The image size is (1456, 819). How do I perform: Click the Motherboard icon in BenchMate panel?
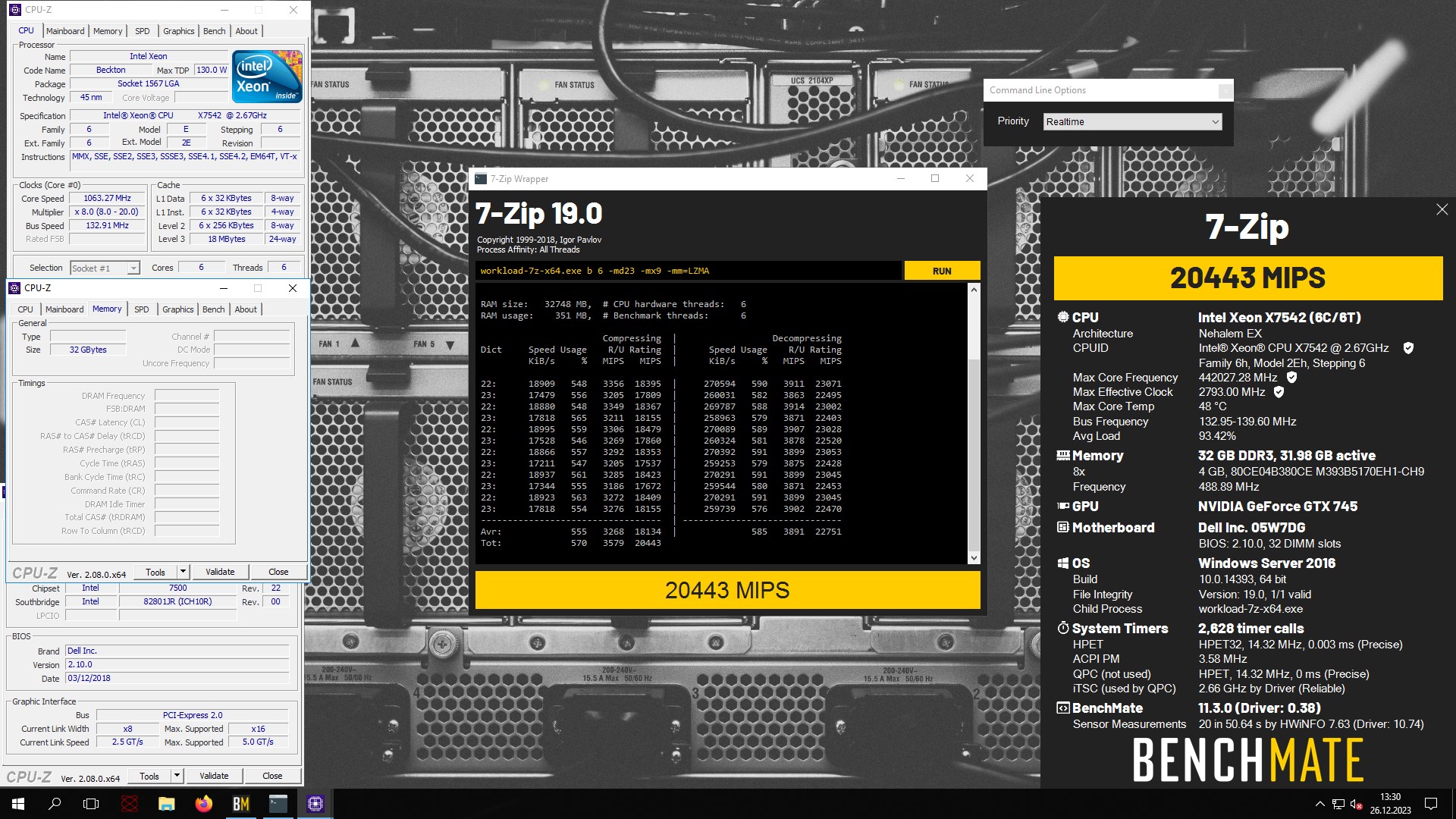coord(1063,527)
